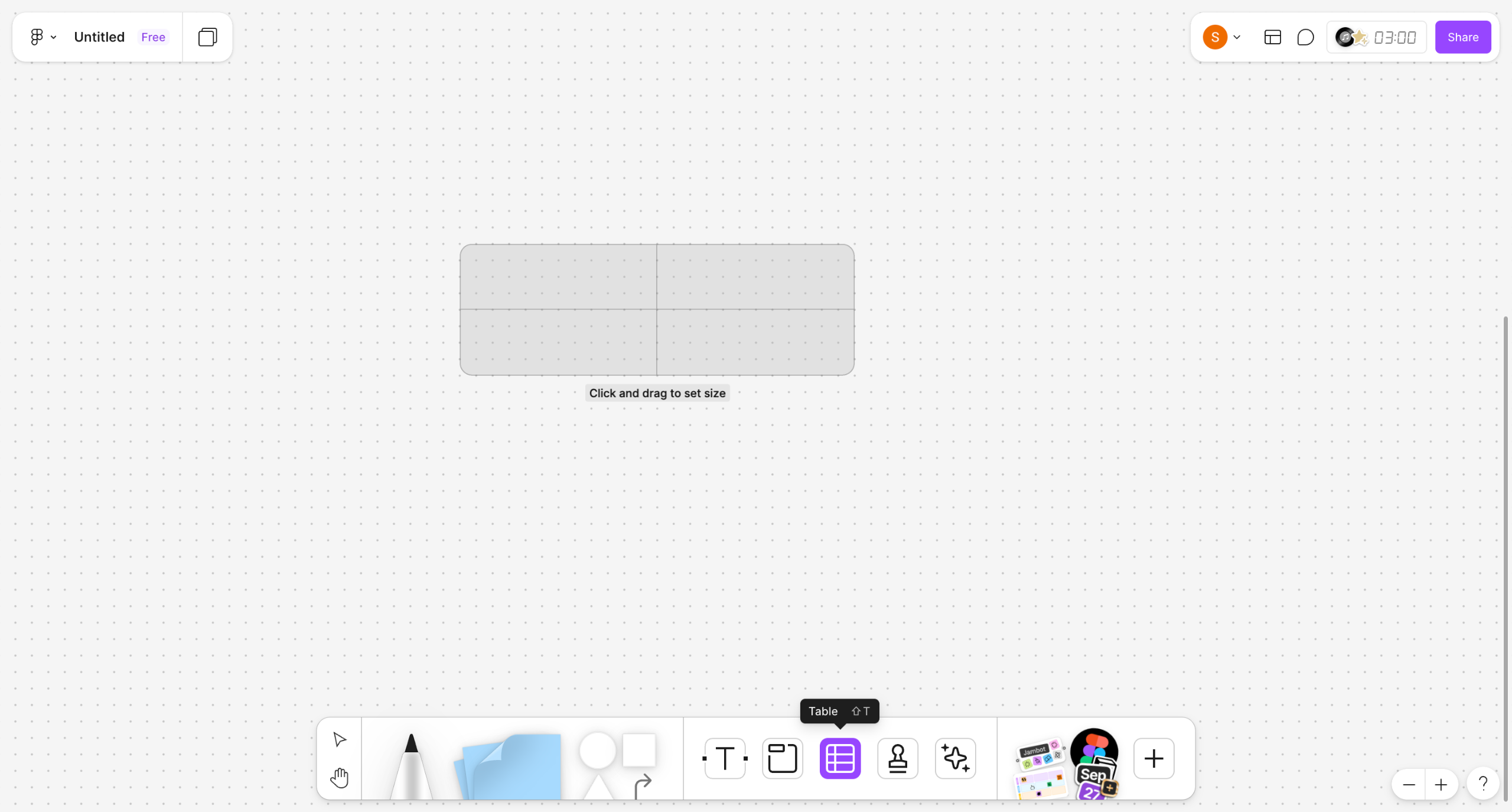Toggle the comments bubble icon
The height and width of the screenshot is (812, 1512).
[1305, 37]
